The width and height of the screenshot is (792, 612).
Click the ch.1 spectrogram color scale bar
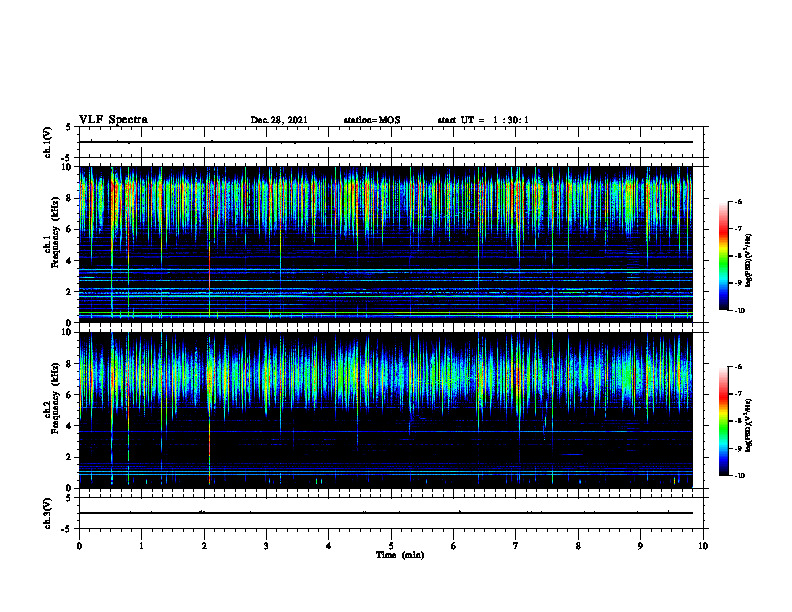(x=723, y=256)
